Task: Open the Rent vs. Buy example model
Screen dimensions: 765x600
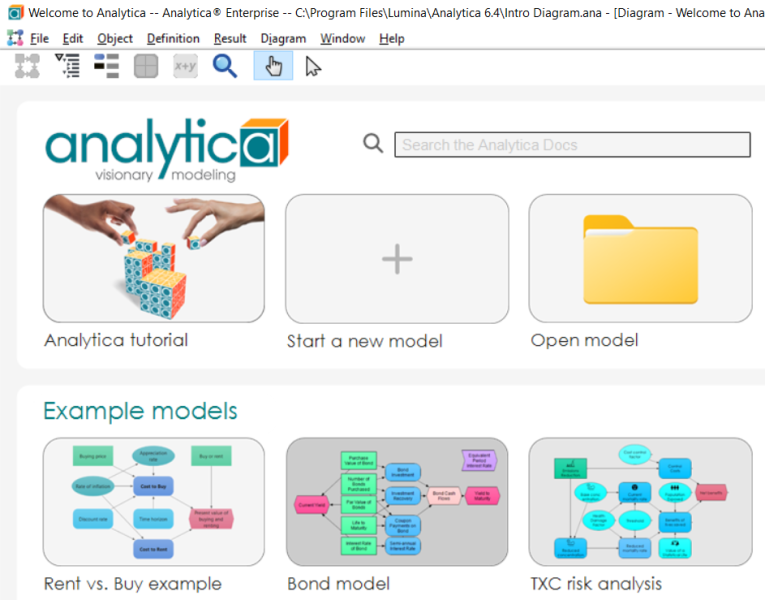Action: pyautogui.click(x=154, y=501)
